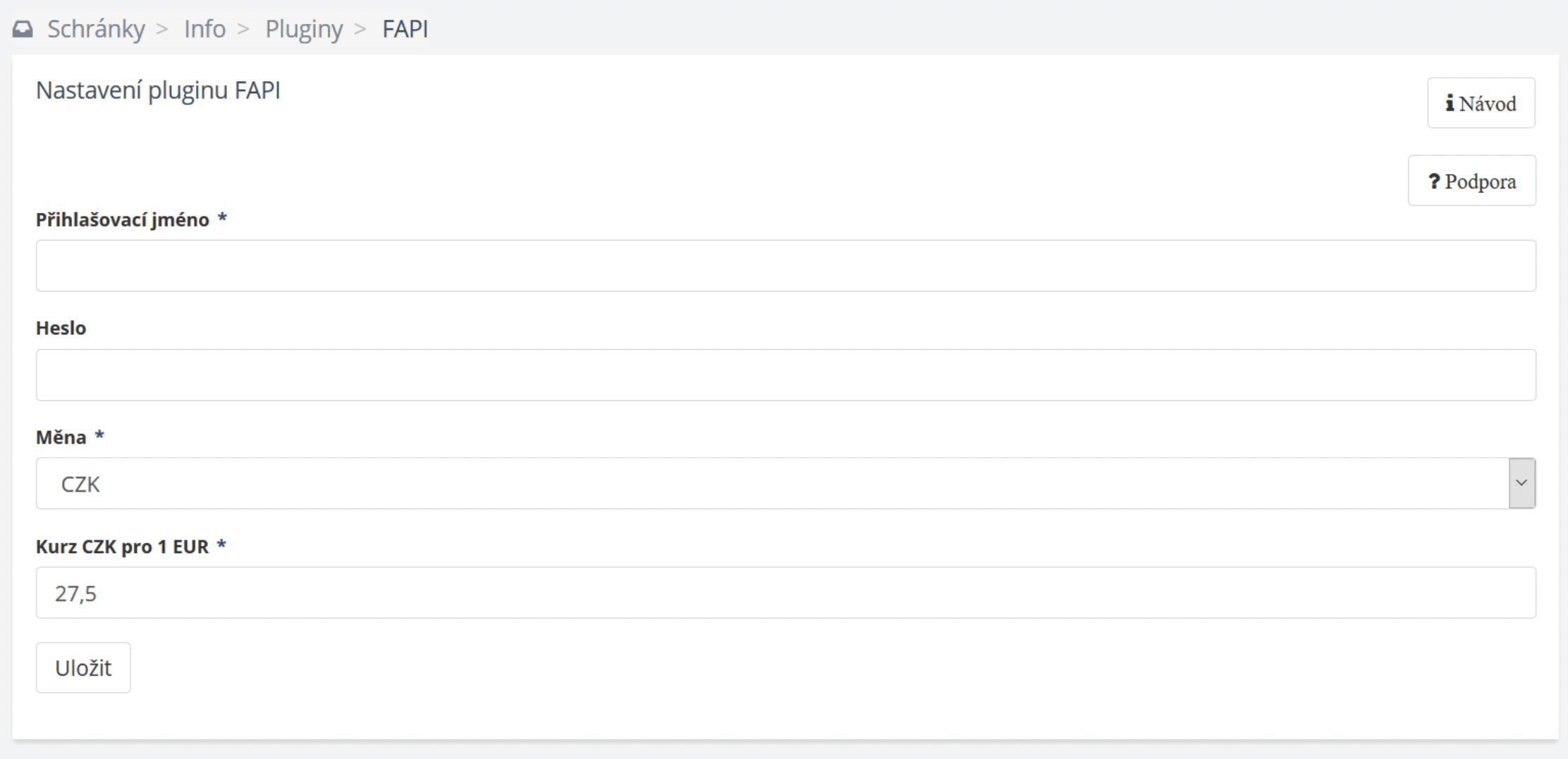Click the question mark icon on Podpora

(x=1434, y=181)
